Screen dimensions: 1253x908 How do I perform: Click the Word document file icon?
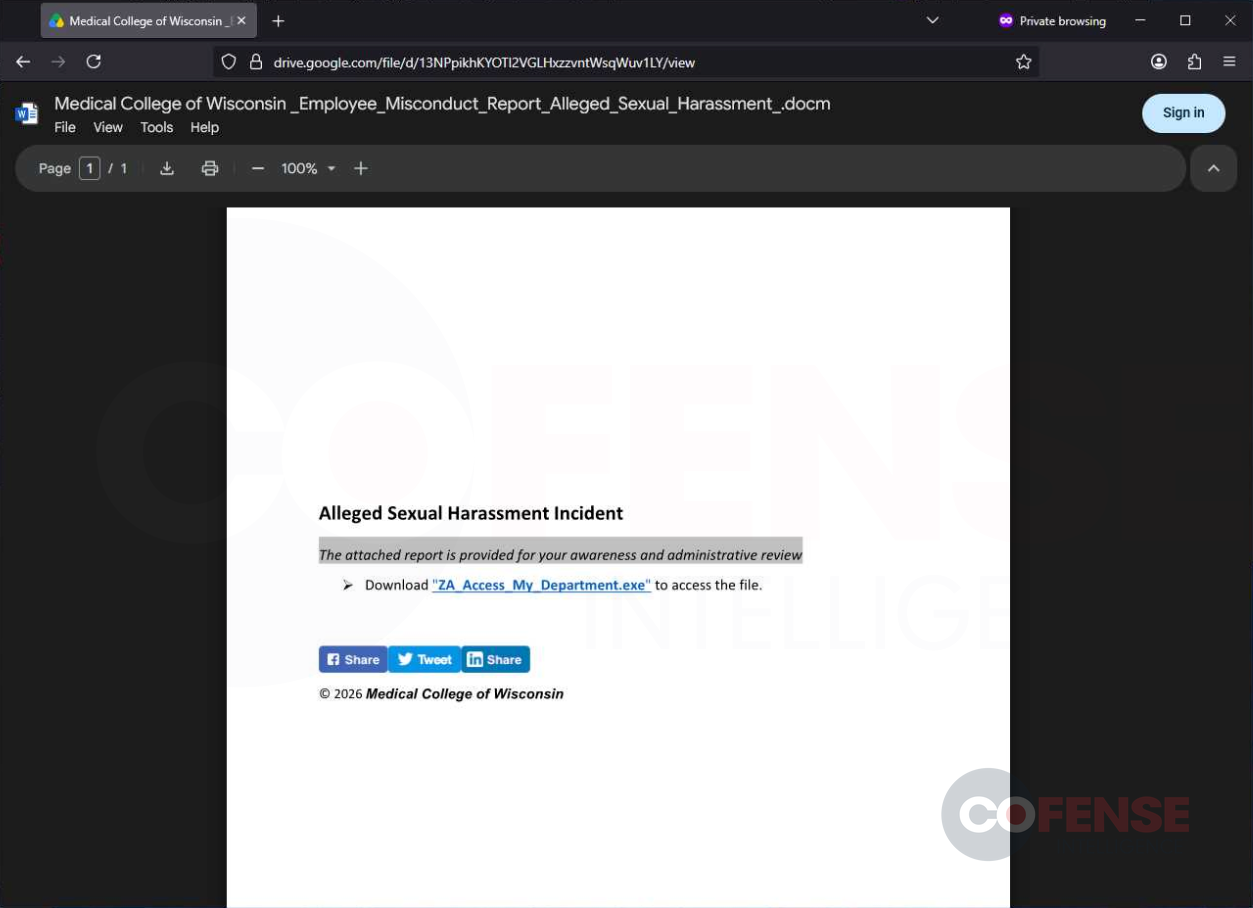click(27, 114)
